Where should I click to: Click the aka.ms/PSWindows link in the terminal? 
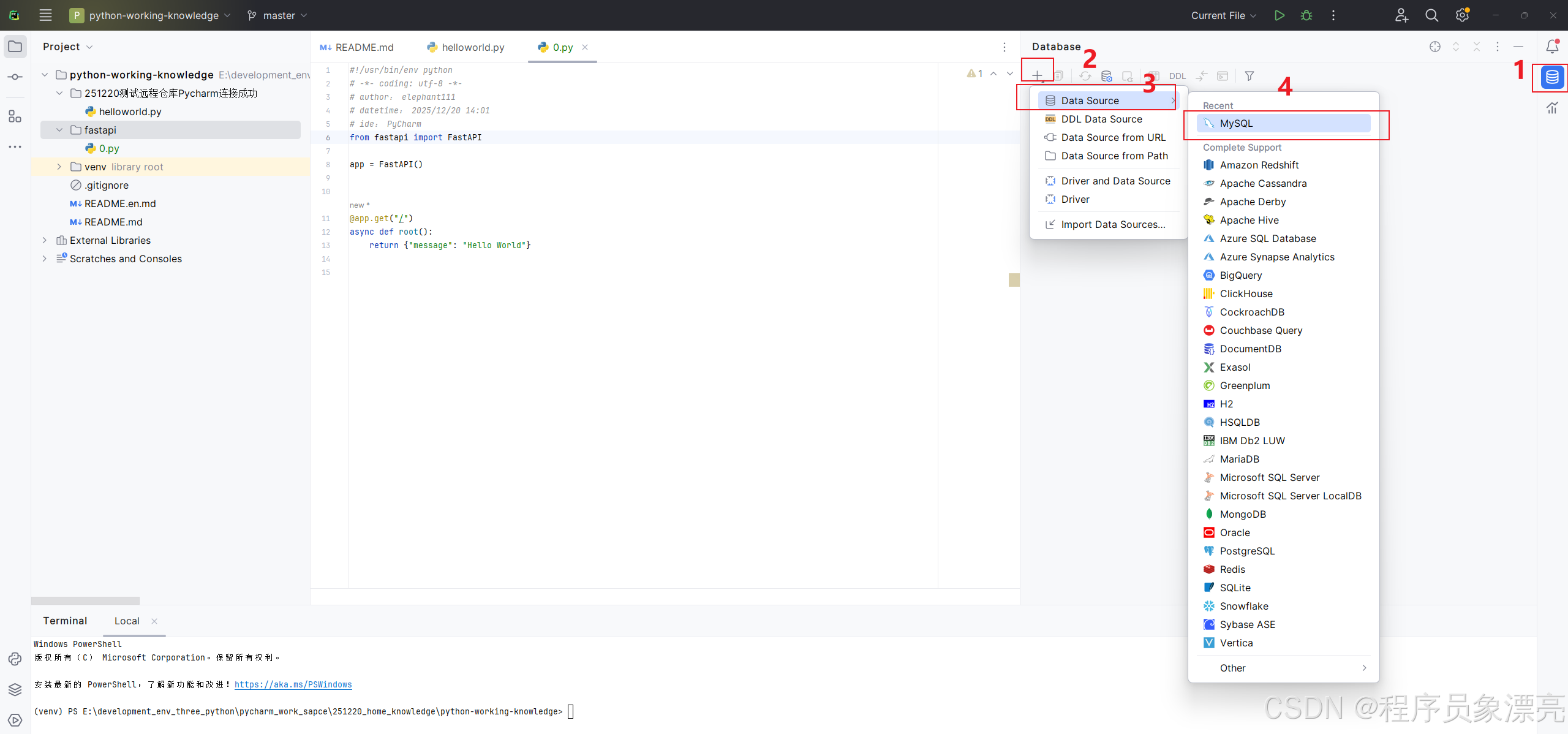pos(293,684)
